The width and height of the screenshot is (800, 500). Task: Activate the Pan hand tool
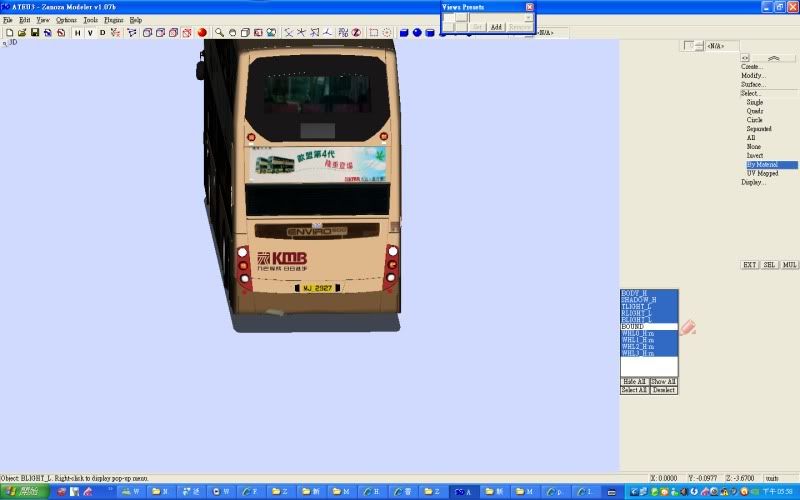click(232, 33)
